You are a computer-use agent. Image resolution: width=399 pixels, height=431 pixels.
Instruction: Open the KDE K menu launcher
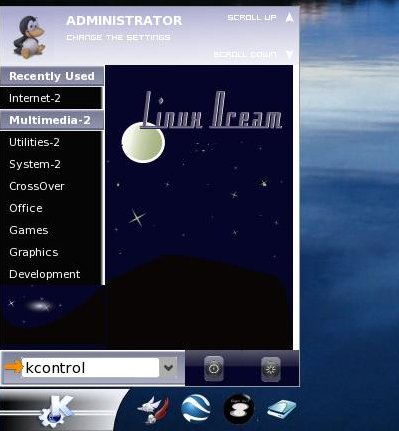56,411
